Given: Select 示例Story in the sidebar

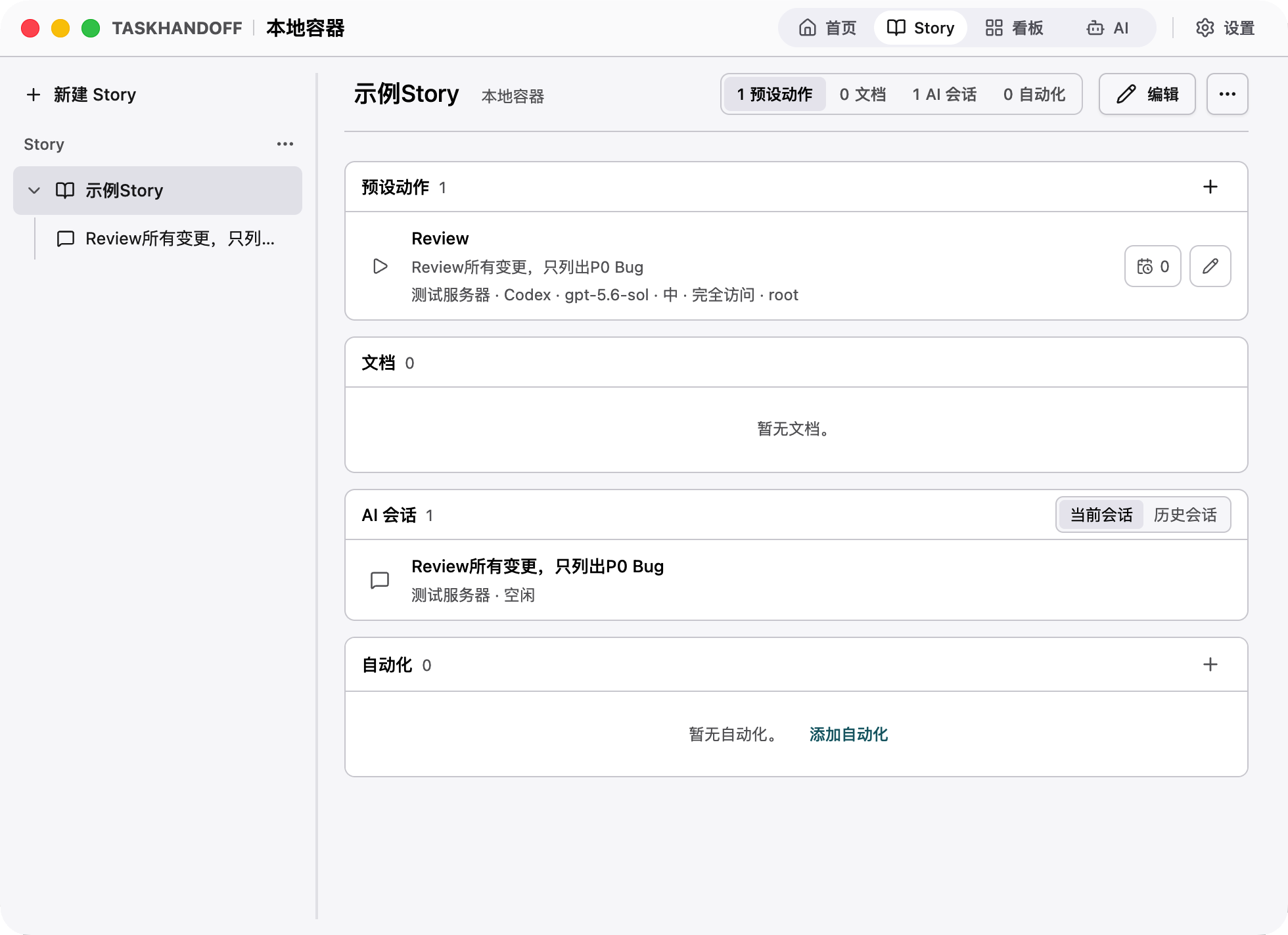Looking at the screenshot, I should point(158,191).
